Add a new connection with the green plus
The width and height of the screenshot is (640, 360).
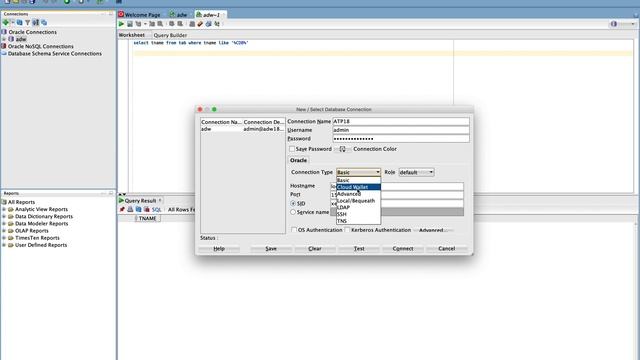pyautogui.click(x=5, y=22)
